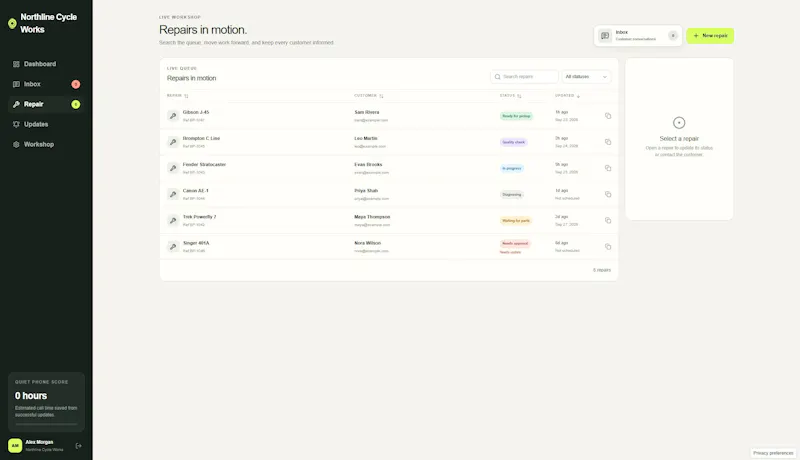The image size is (800, 460).
Task: Open the Inbox customer conversations card
Action: (x=638, y=36)
